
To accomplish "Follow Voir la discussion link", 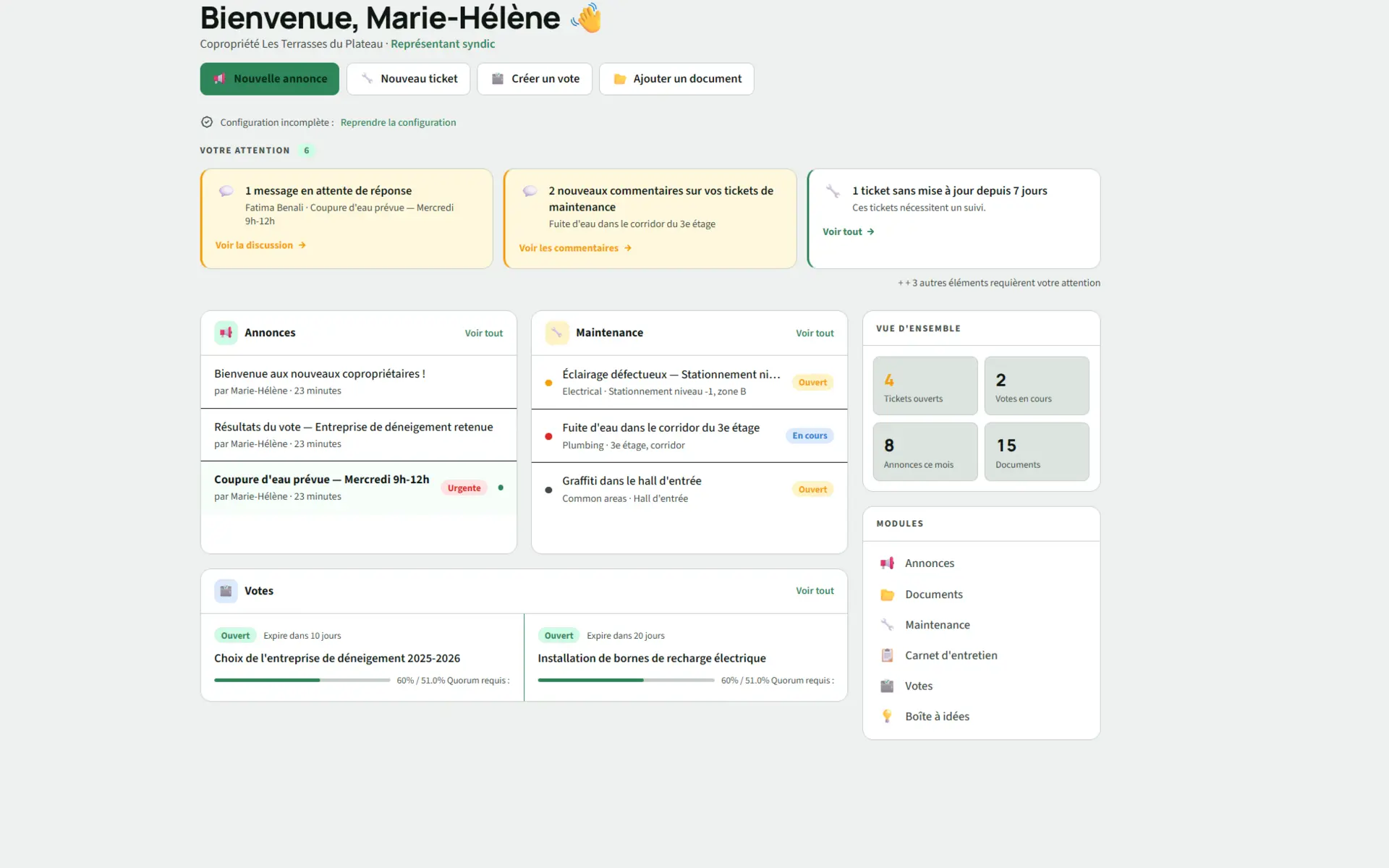I will (x=254, y=244).
